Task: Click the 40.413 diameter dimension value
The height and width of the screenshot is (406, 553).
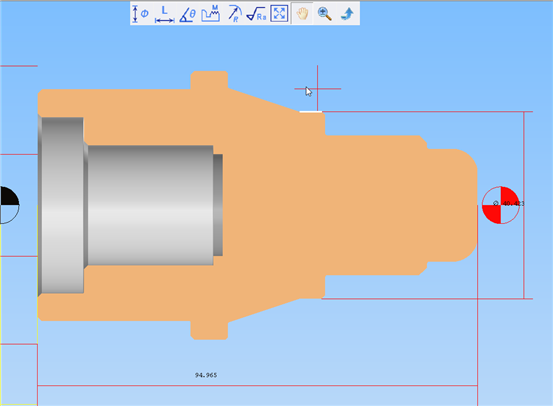Action: 510,204
